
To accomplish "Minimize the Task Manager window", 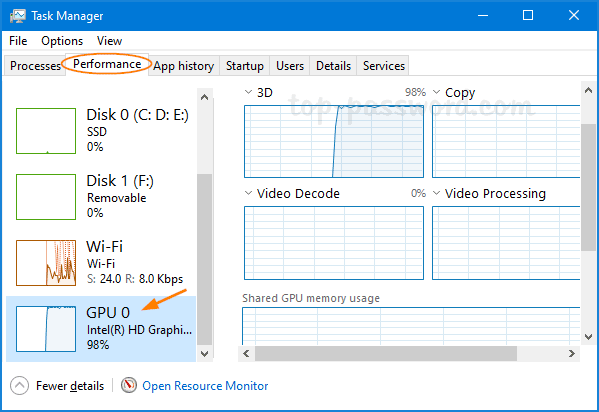I will point(483,16).
